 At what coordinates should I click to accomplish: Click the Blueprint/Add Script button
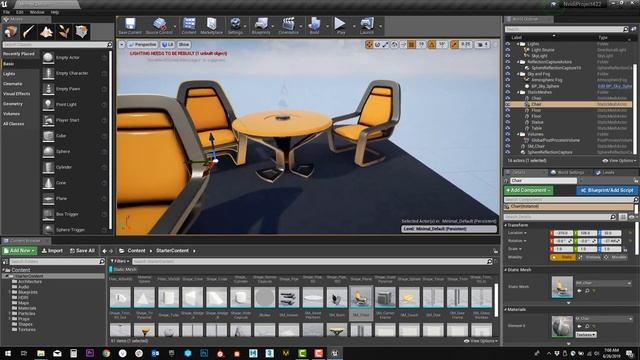607,190
